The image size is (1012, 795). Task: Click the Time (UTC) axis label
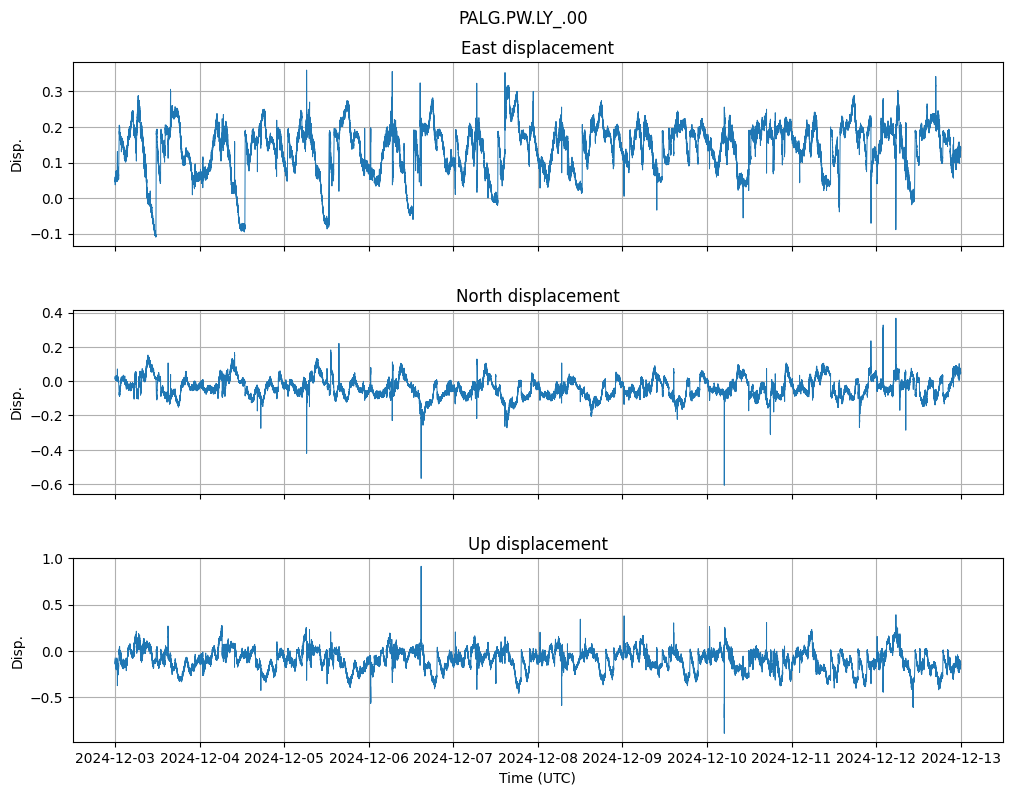[x=537, y=778]
